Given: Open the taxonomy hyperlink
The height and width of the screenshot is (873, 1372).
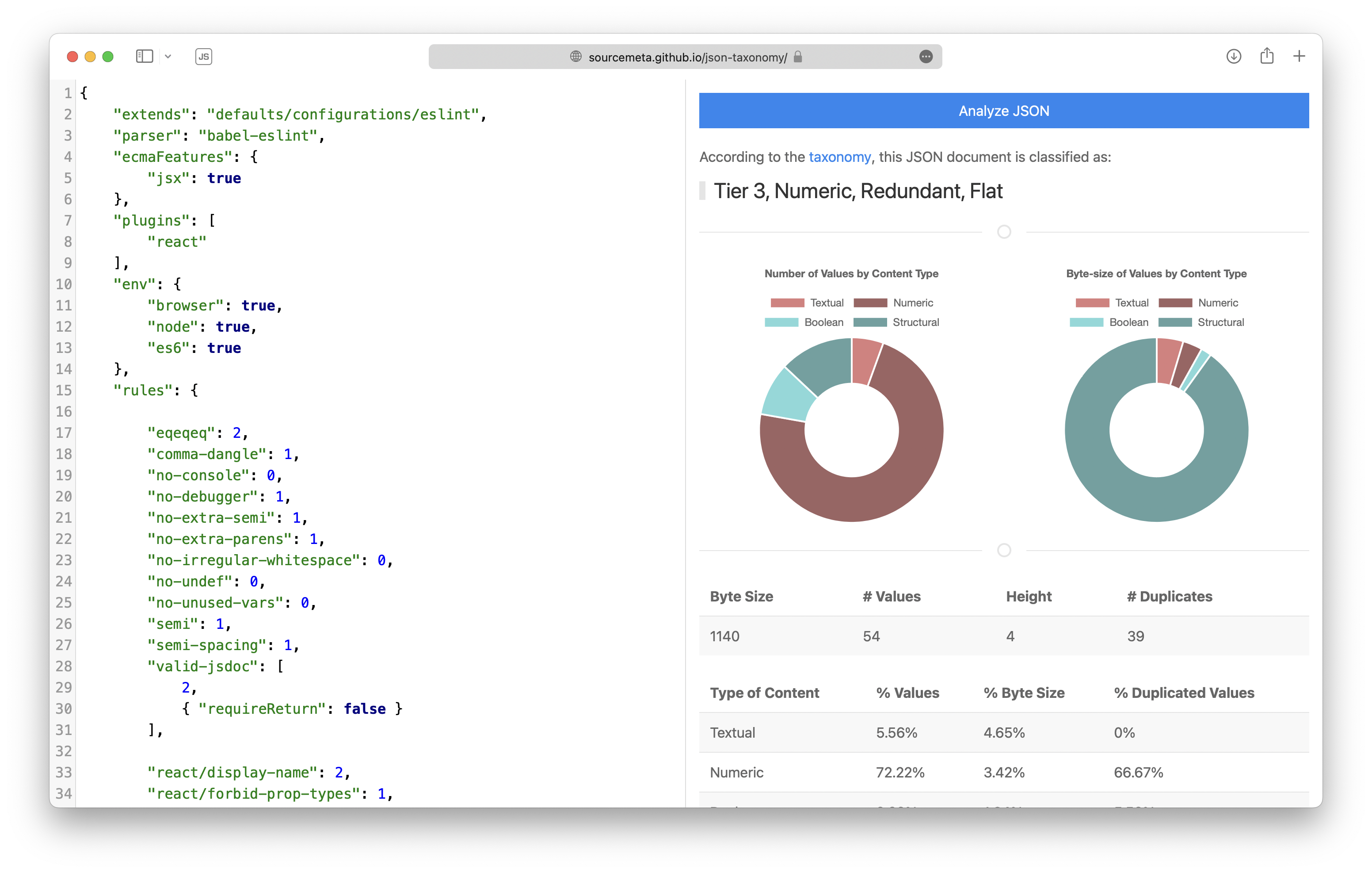Looking at the screenshot, I should click(839, 157).
